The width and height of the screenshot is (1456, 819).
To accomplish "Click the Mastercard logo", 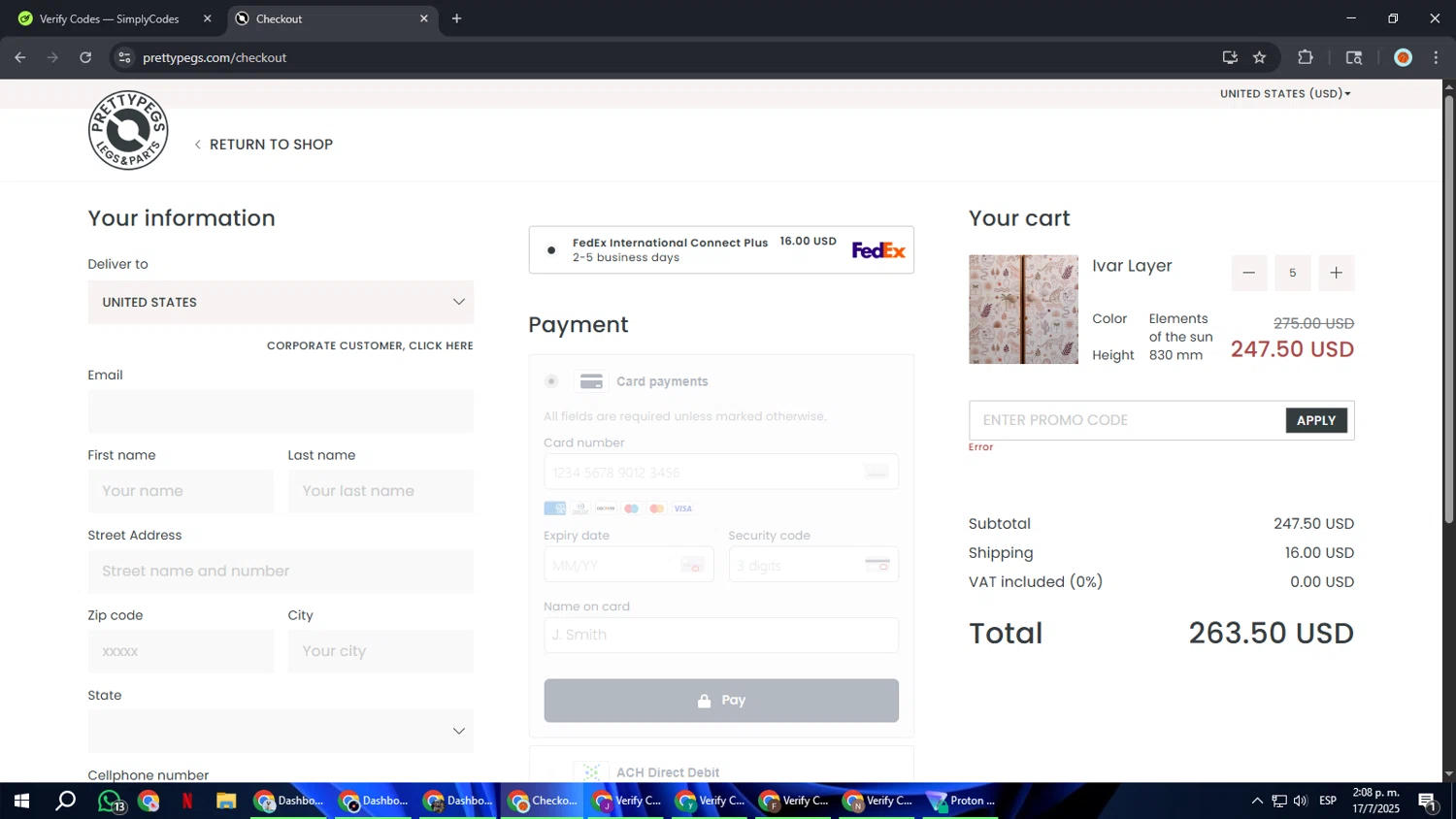I will pos(657,508).
